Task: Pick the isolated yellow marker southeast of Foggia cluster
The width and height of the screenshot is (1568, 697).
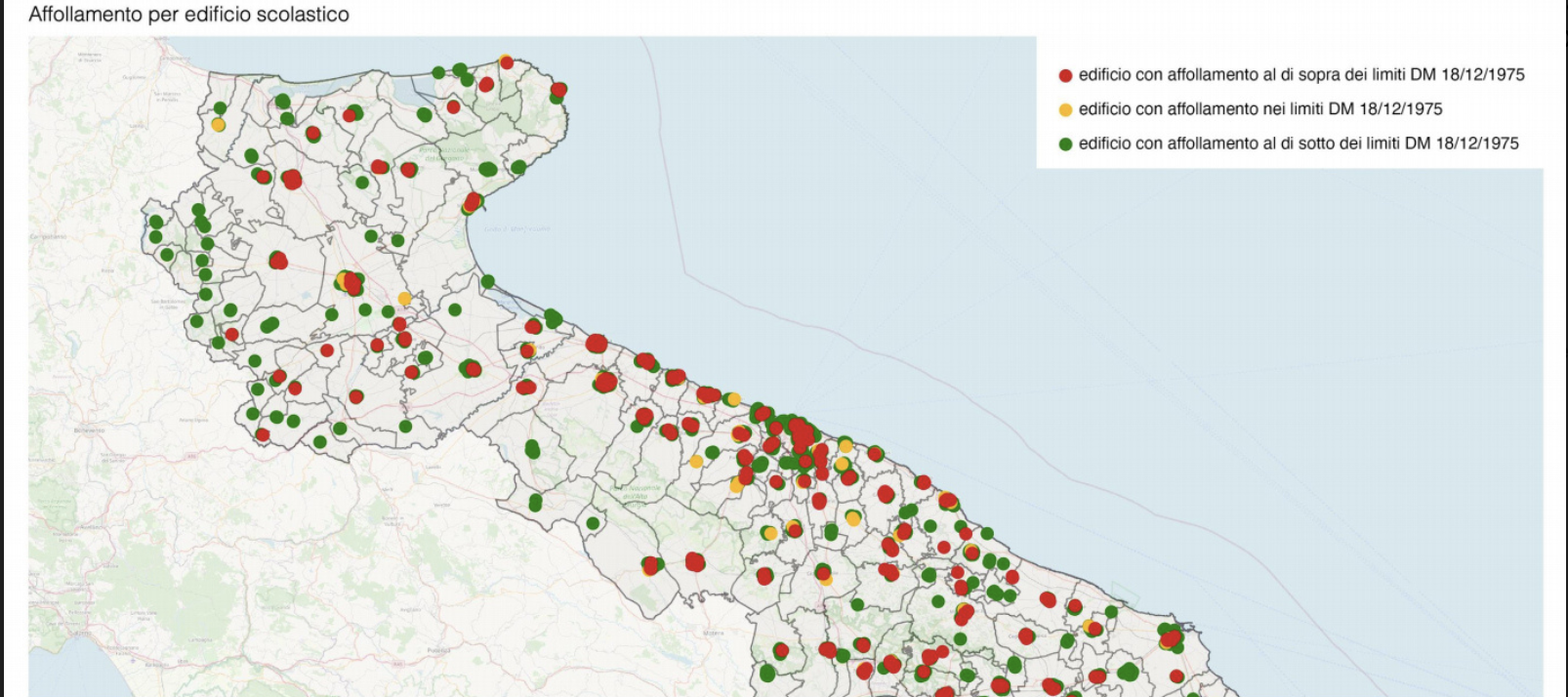Action: click(404, 298)
